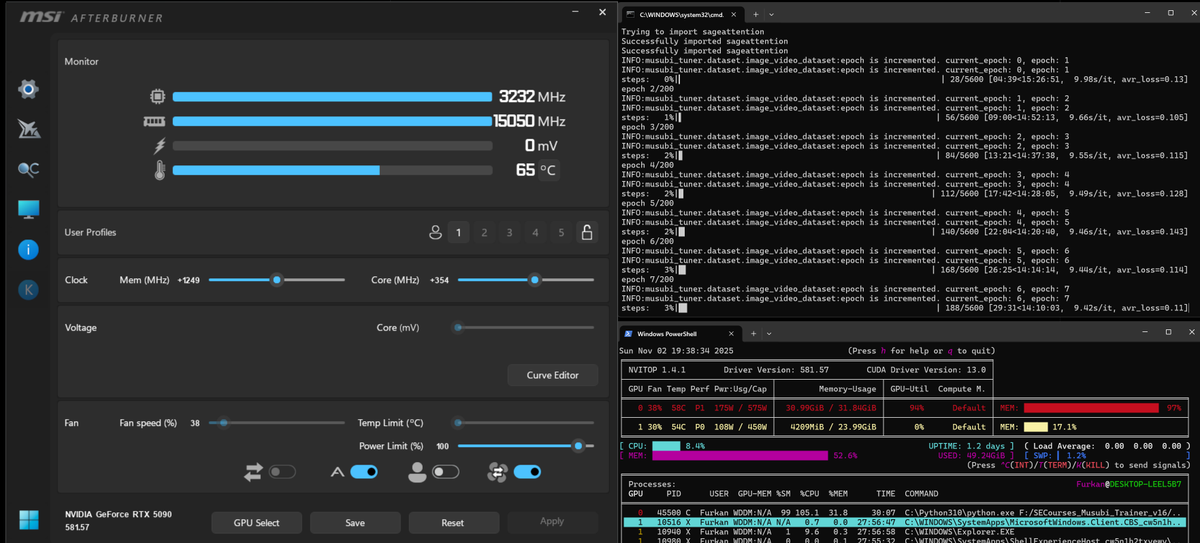Close the cmd.exe tab

pos(734,14)
